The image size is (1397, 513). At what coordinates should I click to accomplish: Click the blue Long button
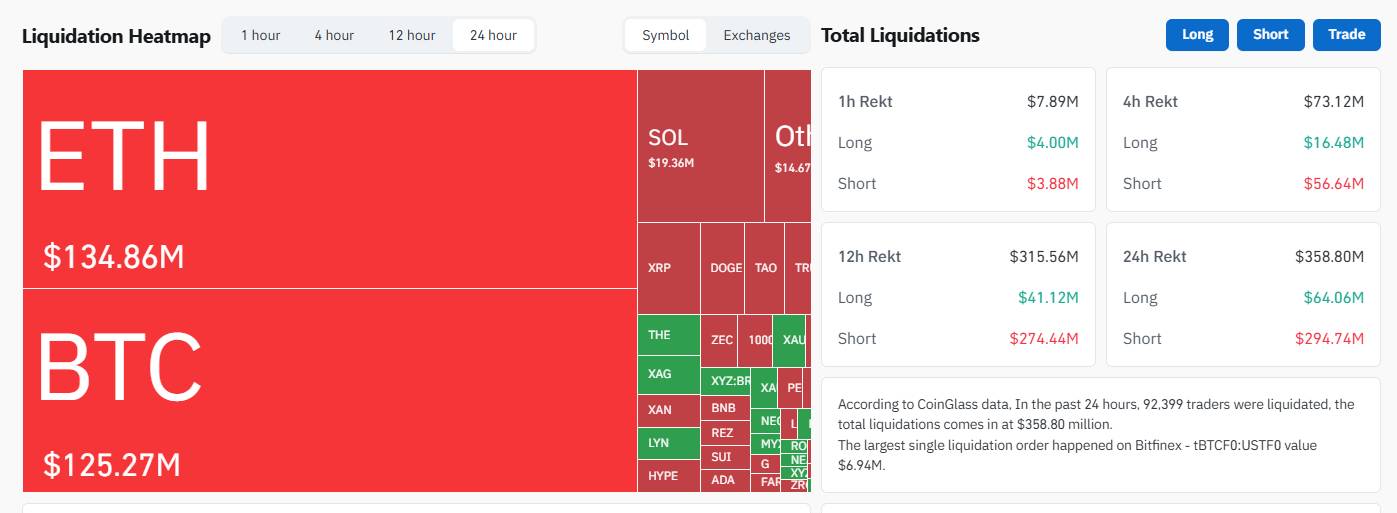pos(1197,35)
